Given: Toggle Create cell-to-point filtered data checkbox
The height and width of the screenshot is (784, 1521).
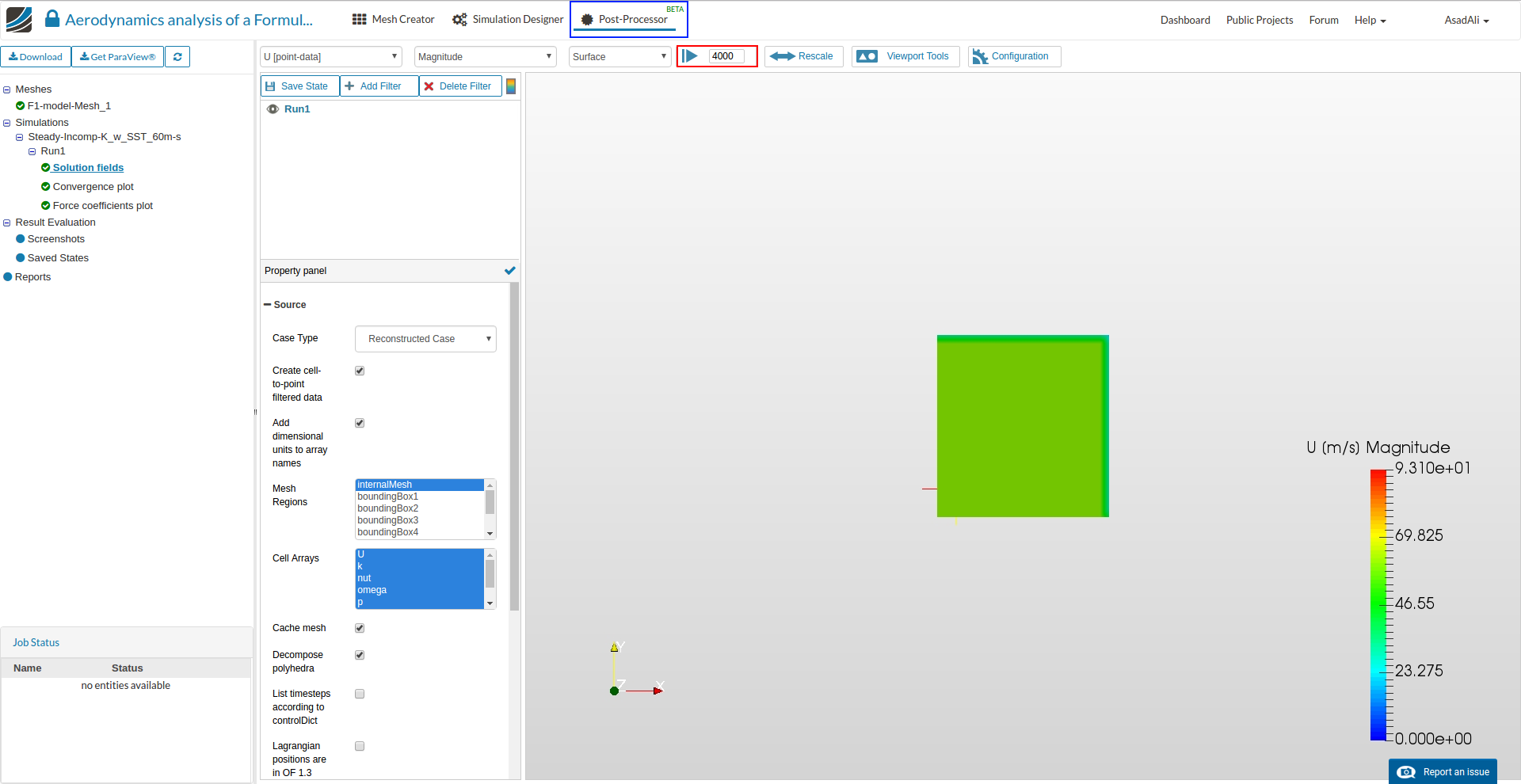Looking at the screenshot, I should point(360,371).
